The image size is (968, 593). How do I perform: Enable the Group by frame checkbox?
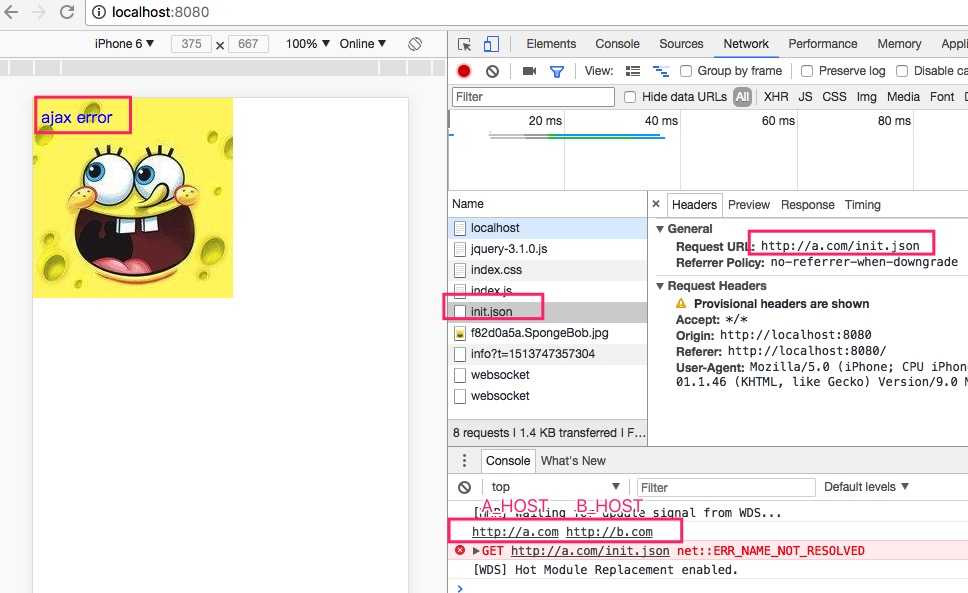686,71
